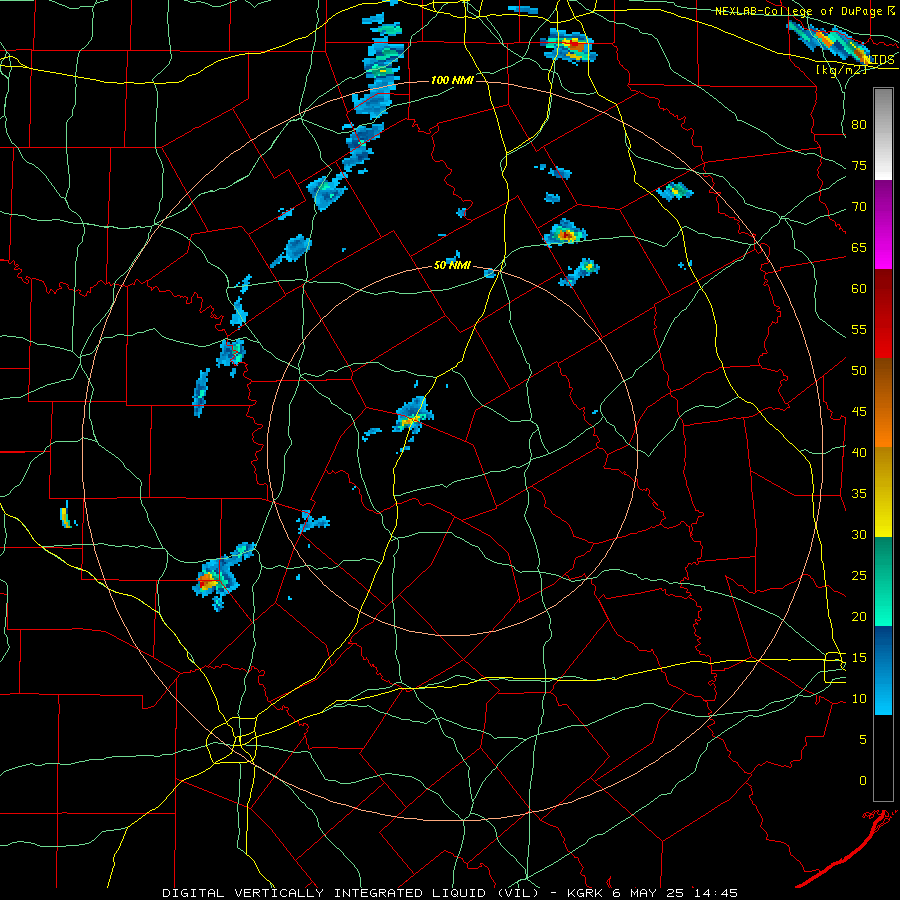Click the 80 value on color scale
The width and height of the screenshot is (900, 900).
[859, 125]
